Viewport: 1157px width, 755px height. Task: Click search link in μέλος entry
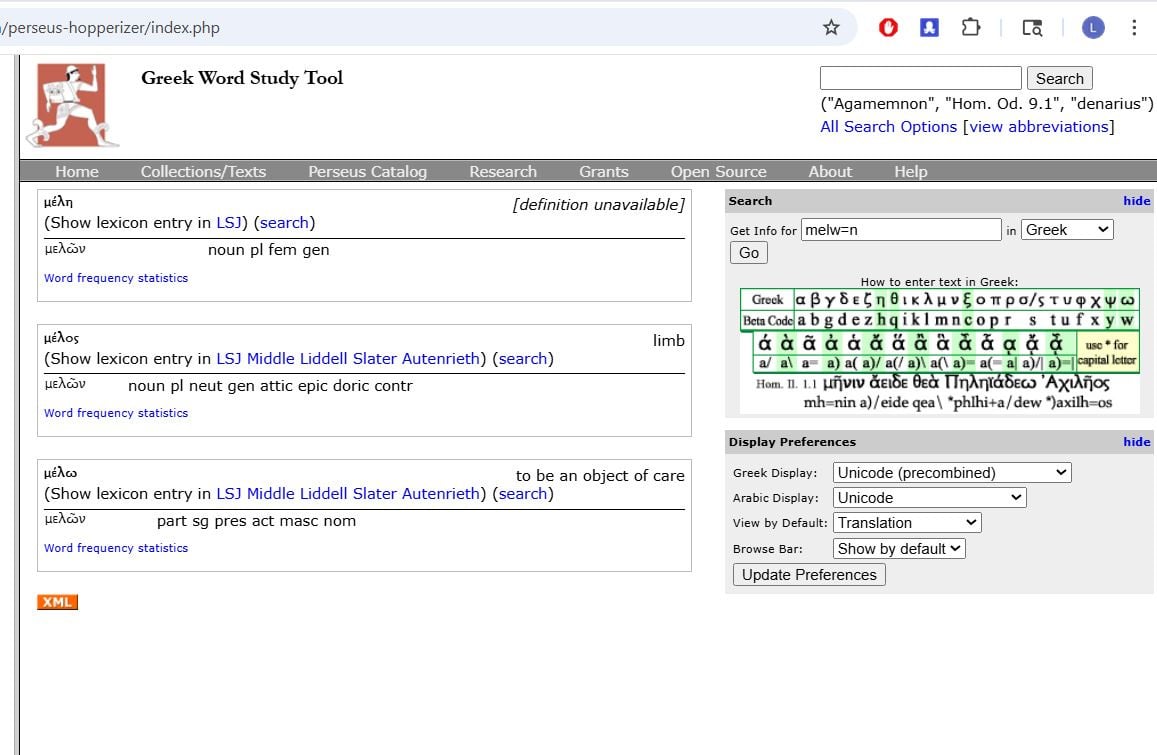[x=523, y=359]
